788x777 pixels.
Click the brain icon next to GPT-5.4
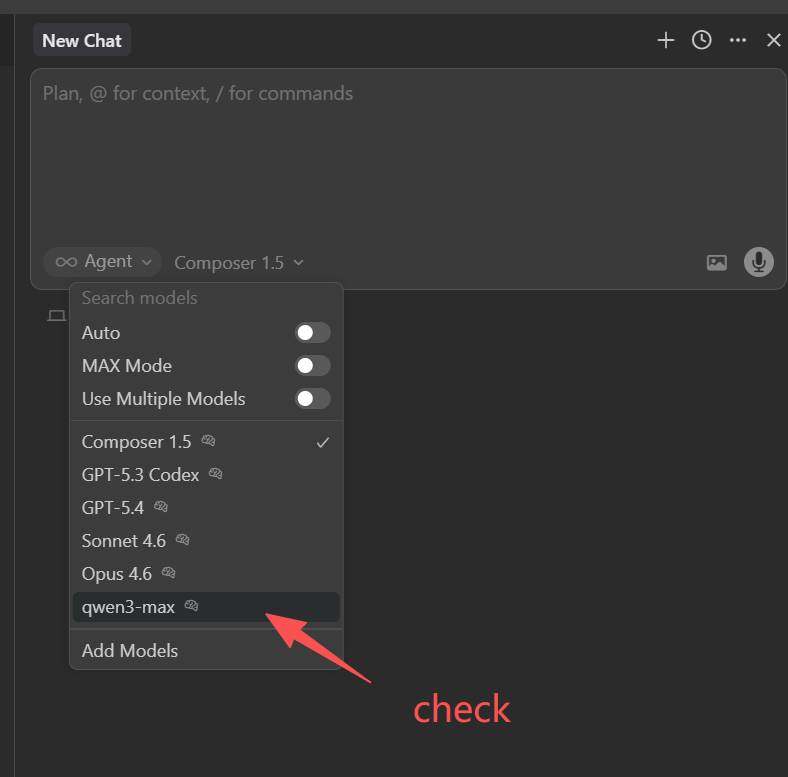161,507
